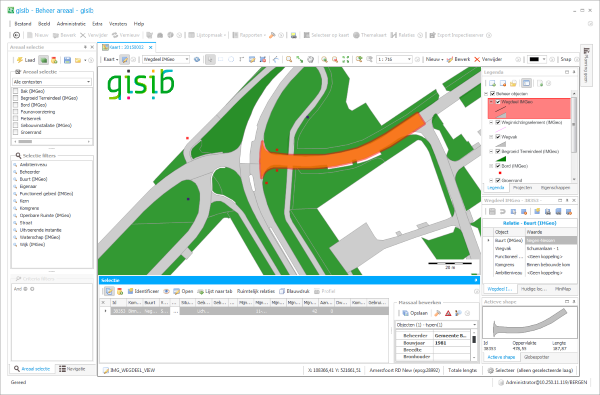
Task: Select the Straat selection filter
Action: [x=26, y=223]
